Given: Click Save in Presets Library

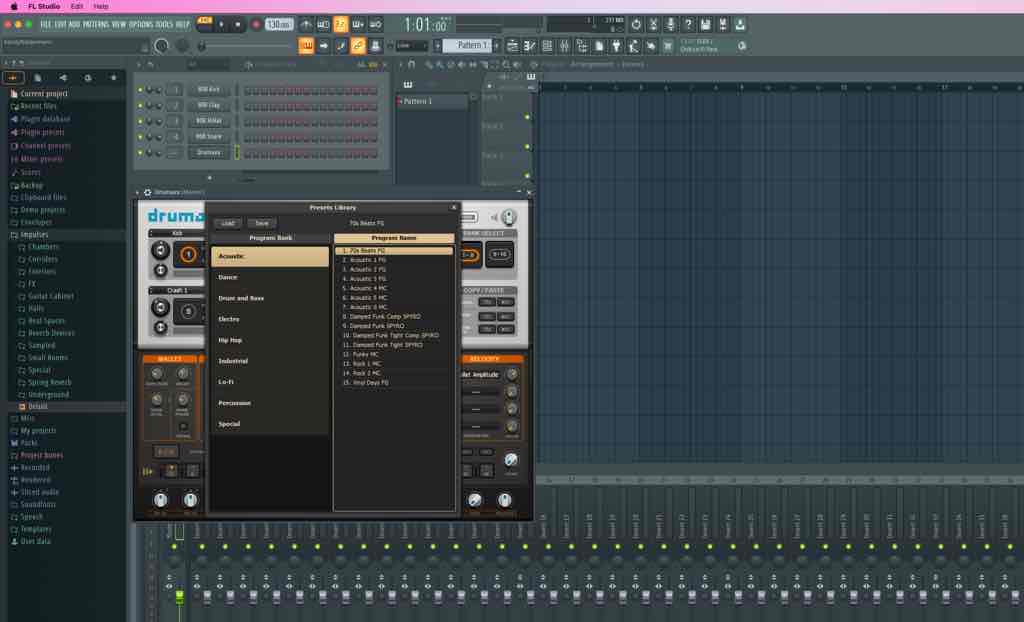Looking at the screenshot, I should (262, 223).
